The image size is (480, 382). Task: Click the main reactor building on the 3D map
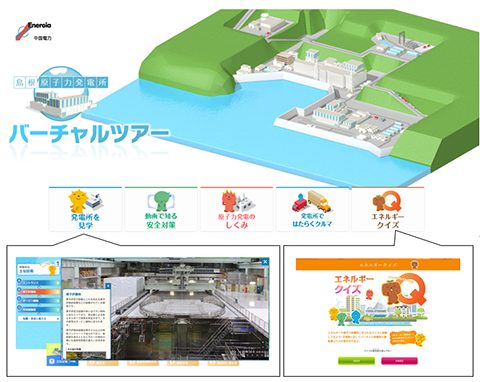click(342, 74)
